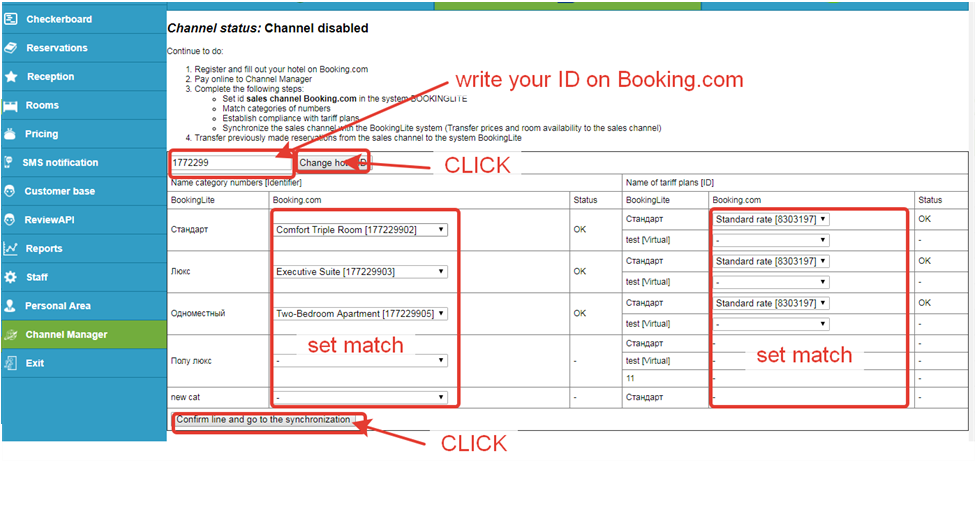Screen dimensions: 977x522
Task: Click the SMS notification icon
Action: coord(9,163)
